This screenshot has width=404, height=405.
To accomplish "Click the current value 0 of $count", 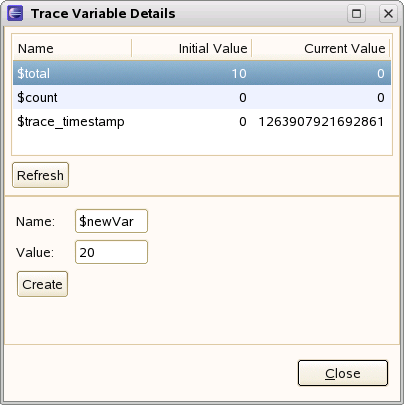I will 381,97.
